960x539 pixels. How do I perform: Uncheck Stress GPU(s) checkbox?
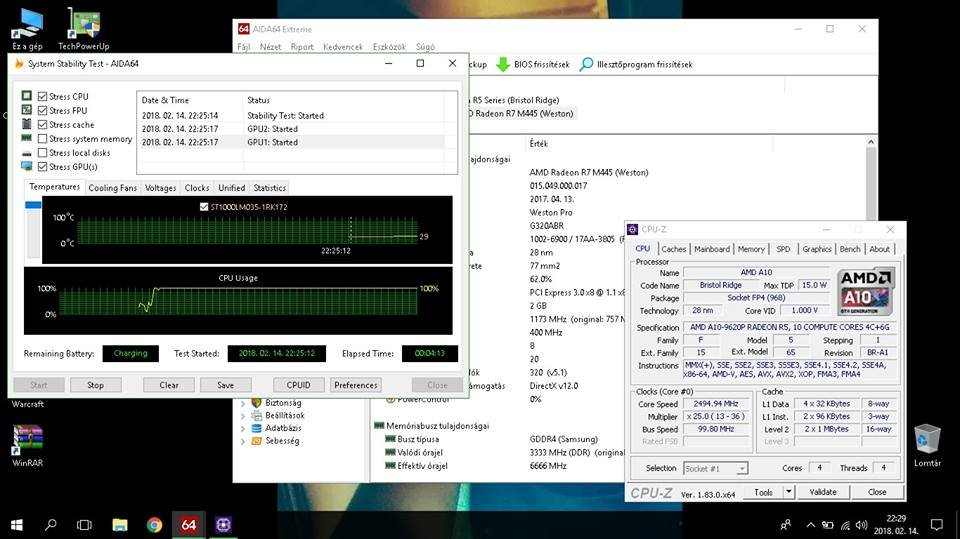42,167
